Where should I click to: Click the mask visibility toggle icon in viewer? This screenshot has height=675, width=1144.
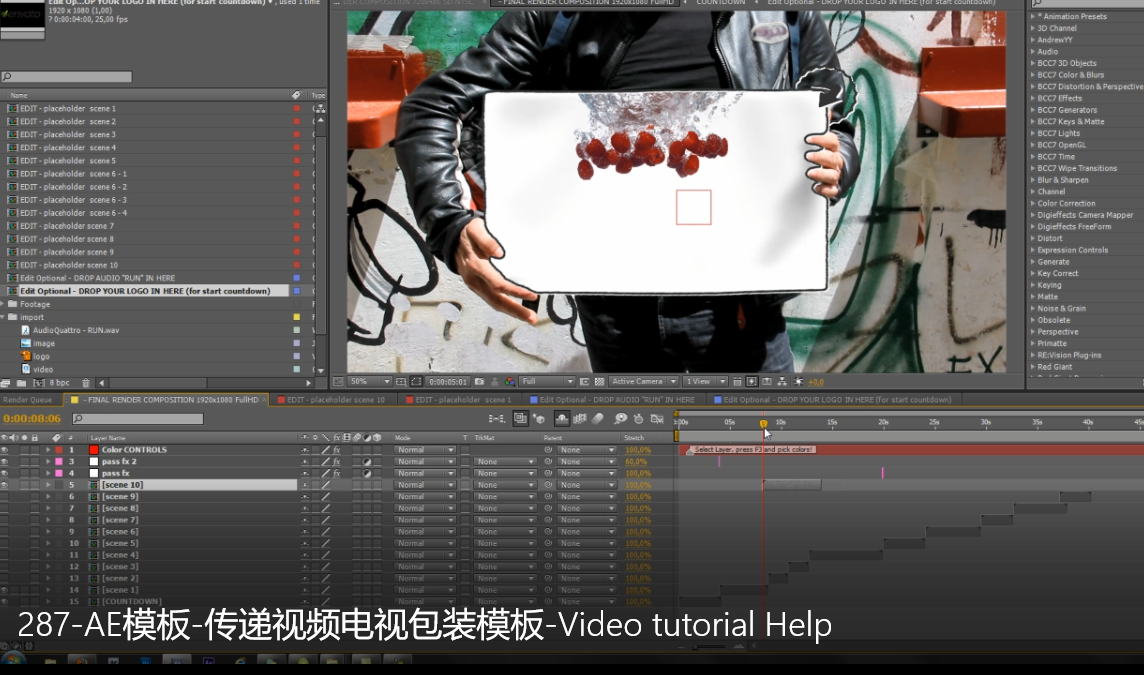coord(416,382)
